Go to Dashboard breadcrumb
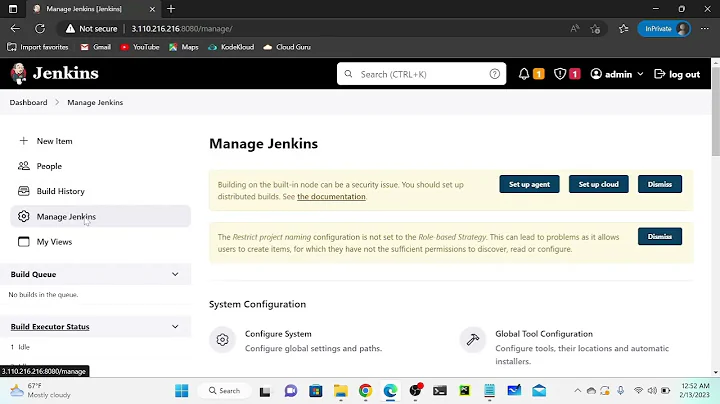The width and height of the screenshot is (720, 404). pos(28,102)
